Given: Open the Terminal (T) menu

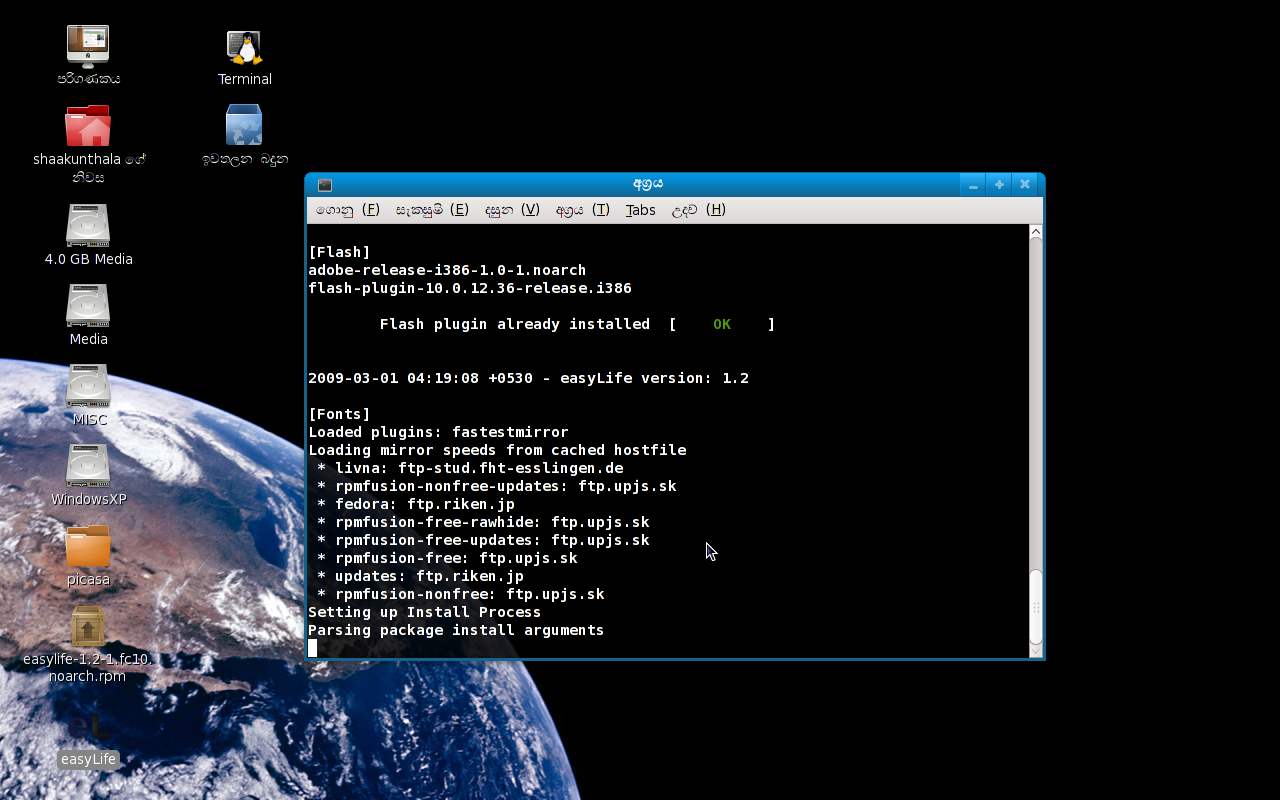Looking at the screenshot, I should pos(583,210).
